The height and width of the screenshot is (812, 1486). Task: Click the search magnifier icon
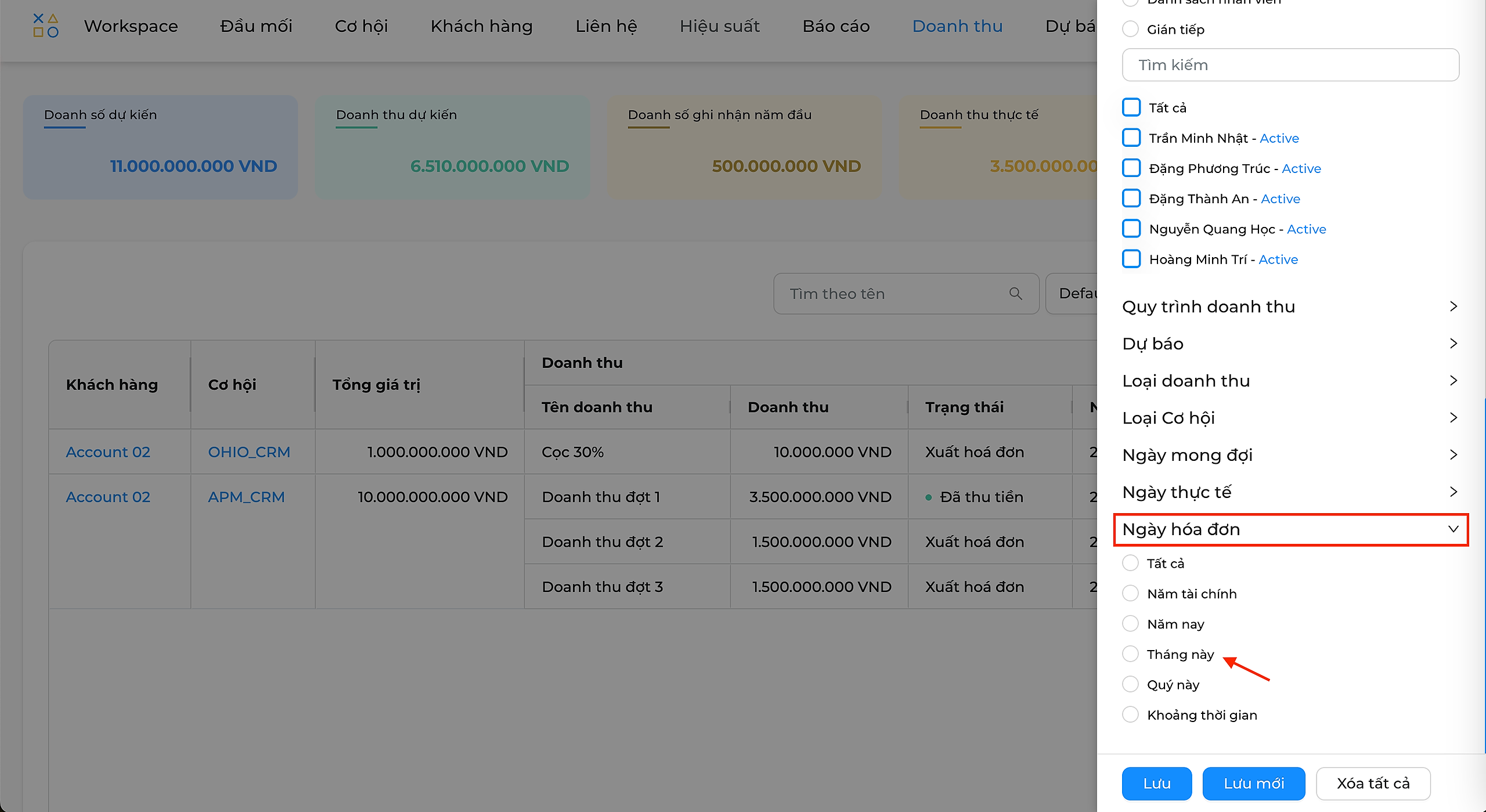1015,294
